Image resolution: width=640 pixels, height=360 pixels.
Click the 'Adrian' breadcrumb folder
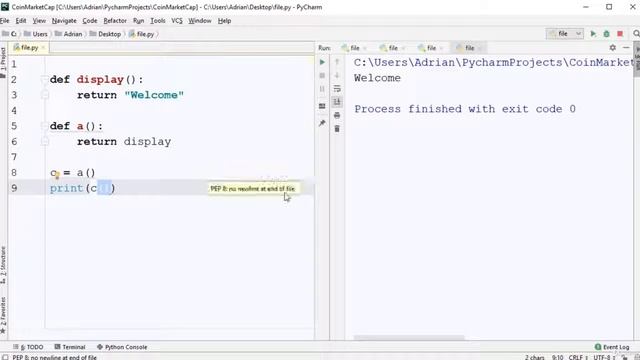[x=69, y=34]
